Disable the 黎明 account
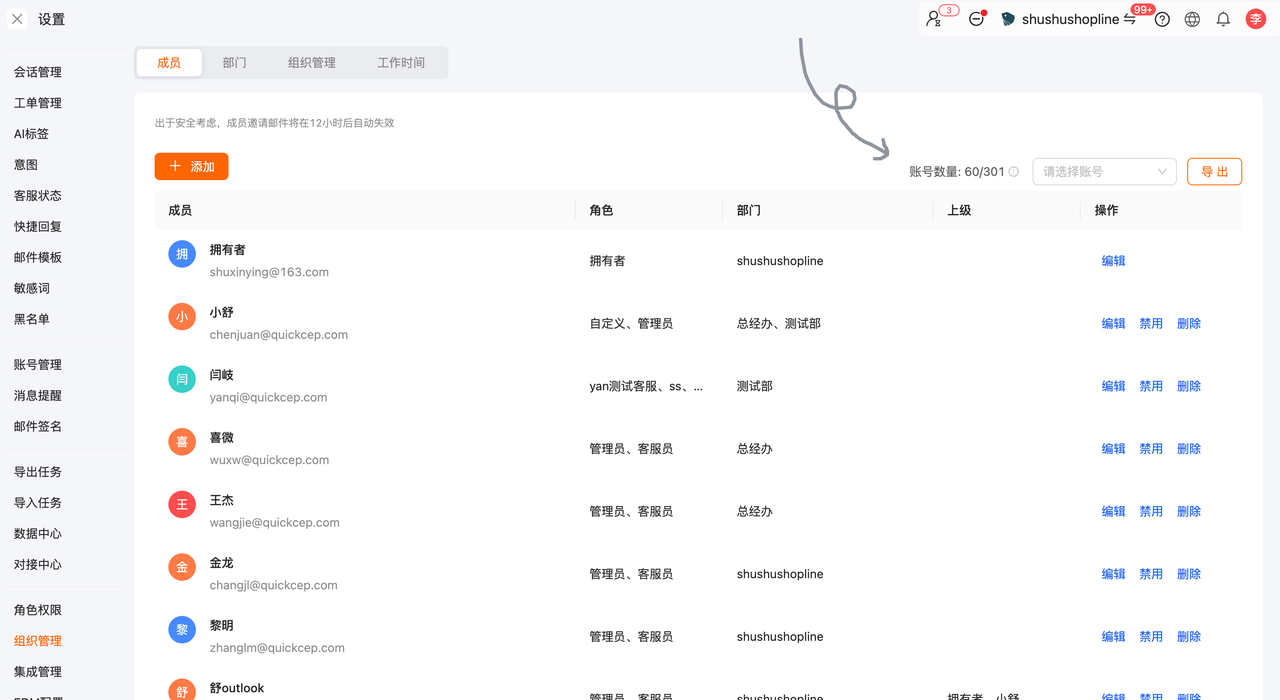The image size is (1280, 700). click(1151, 637)
